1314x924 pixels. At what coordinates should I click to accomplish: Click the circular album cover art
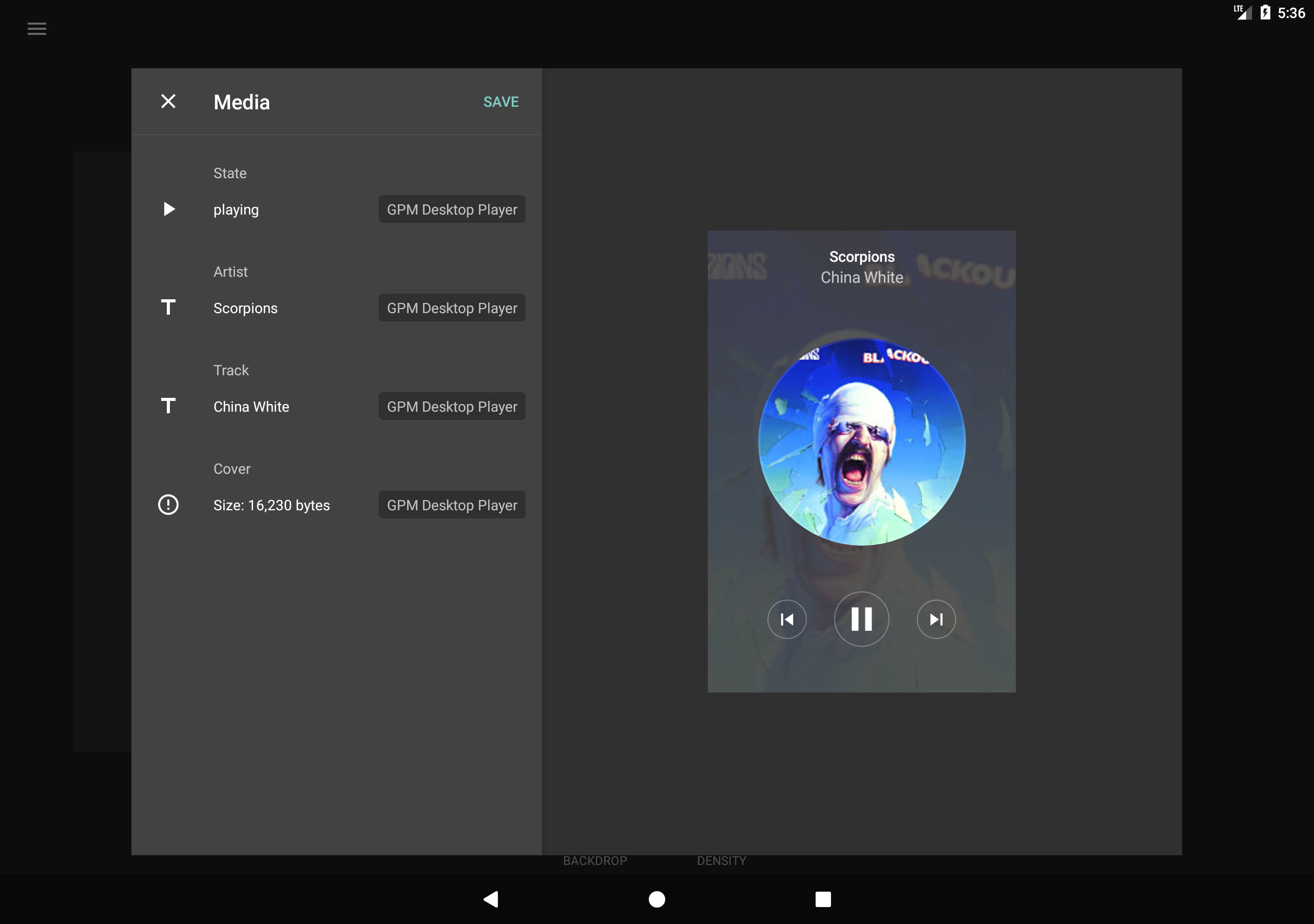tap(862, 442)
